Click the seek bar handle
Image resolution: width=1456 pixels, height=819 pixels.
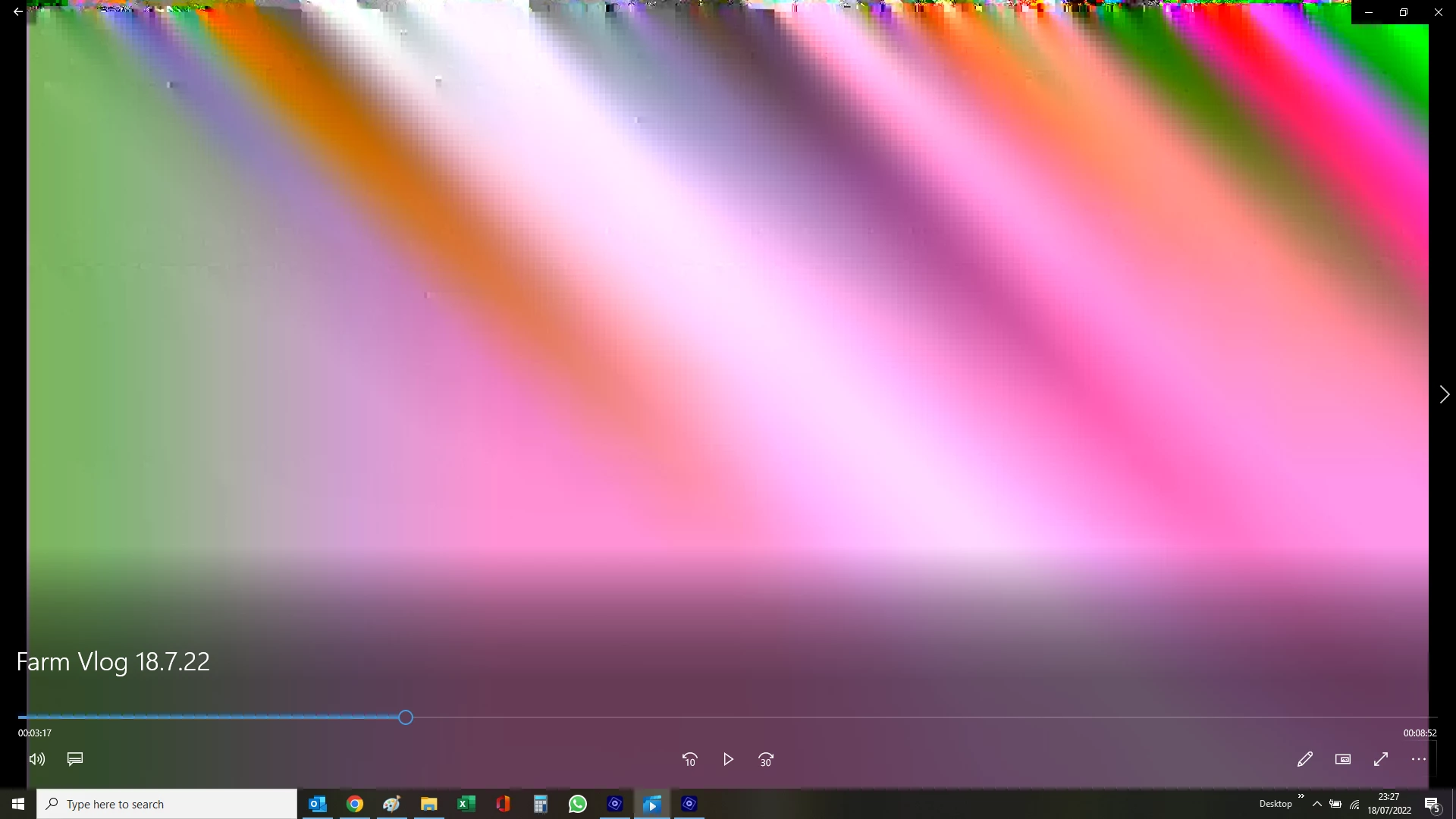coord(406,717)
